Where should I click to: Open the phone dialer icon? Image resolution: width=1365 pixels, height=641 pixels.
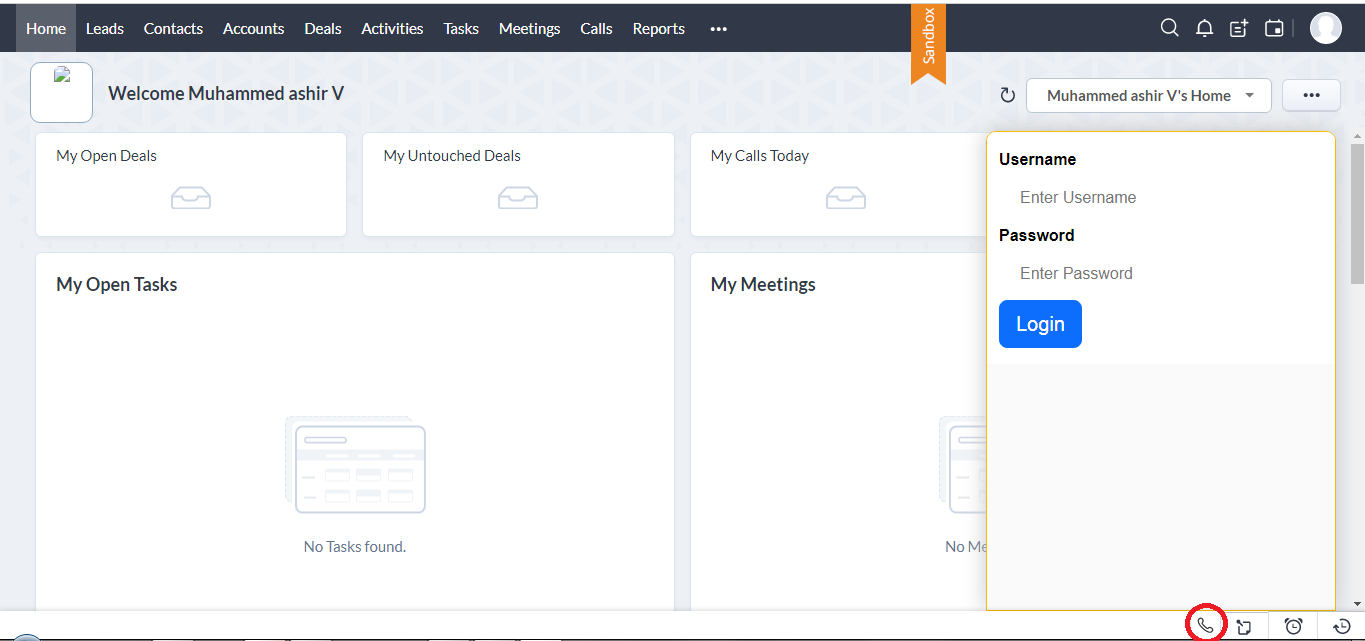click(1205, 625)
